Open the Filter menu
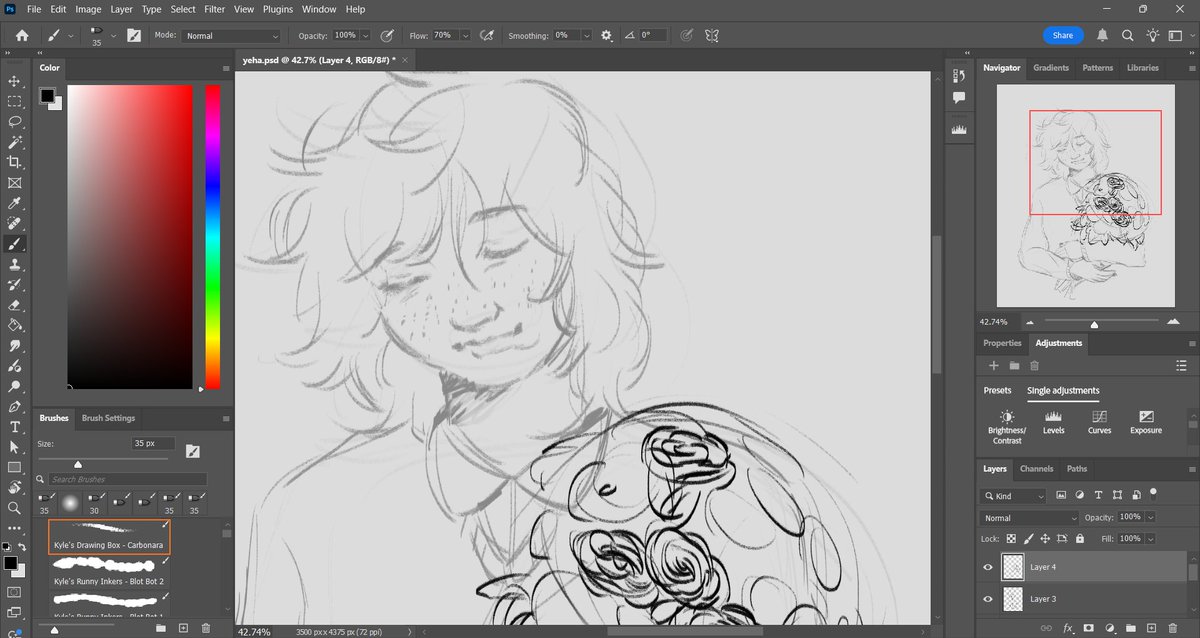 (x=214, y=9)
